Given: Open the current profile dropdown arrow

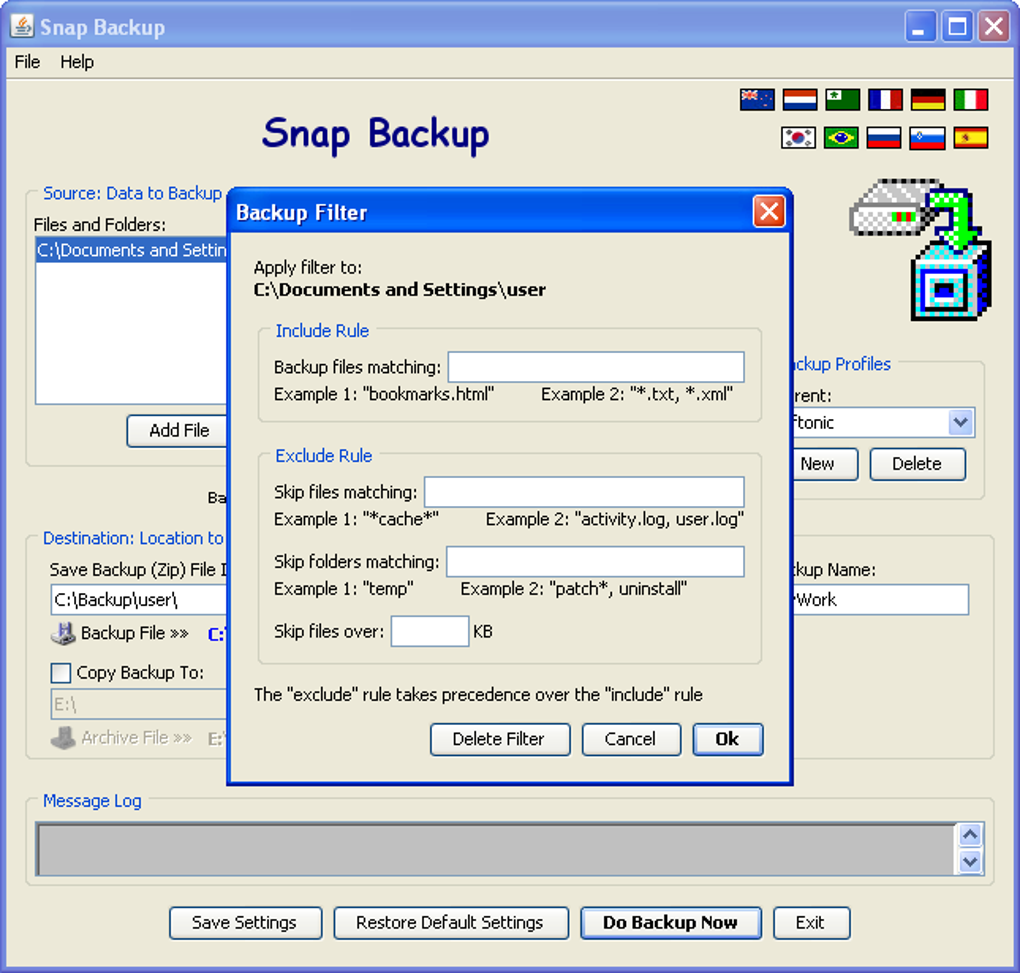Looking at the screenshot, I should click(x=961, y=423).
